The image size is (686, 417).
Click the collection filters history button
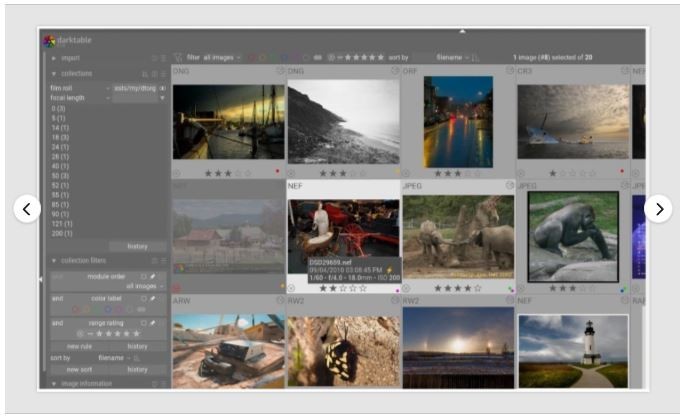(137, 347)
